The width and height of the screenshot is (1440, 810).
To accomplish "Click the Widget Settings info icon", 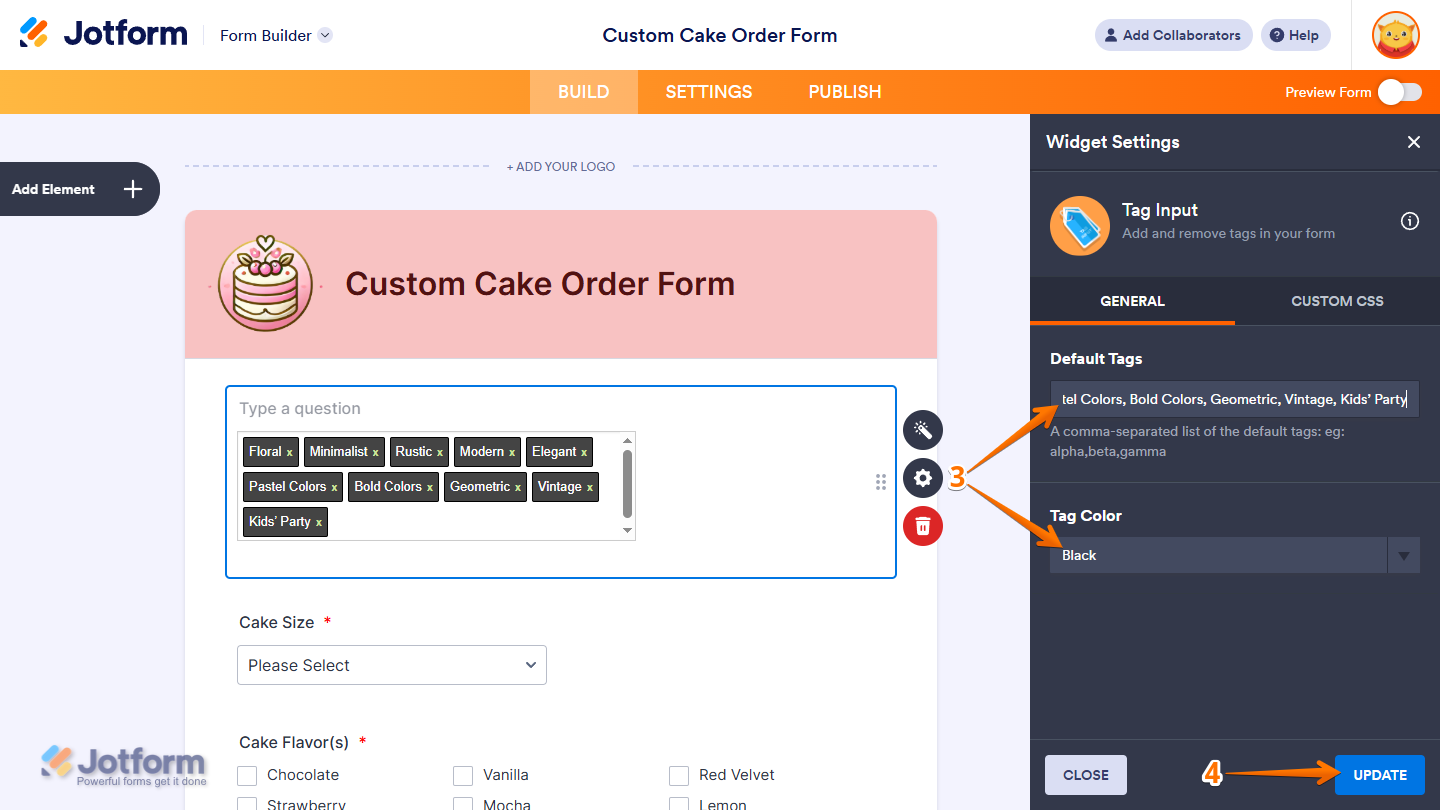I will 1409,221.
